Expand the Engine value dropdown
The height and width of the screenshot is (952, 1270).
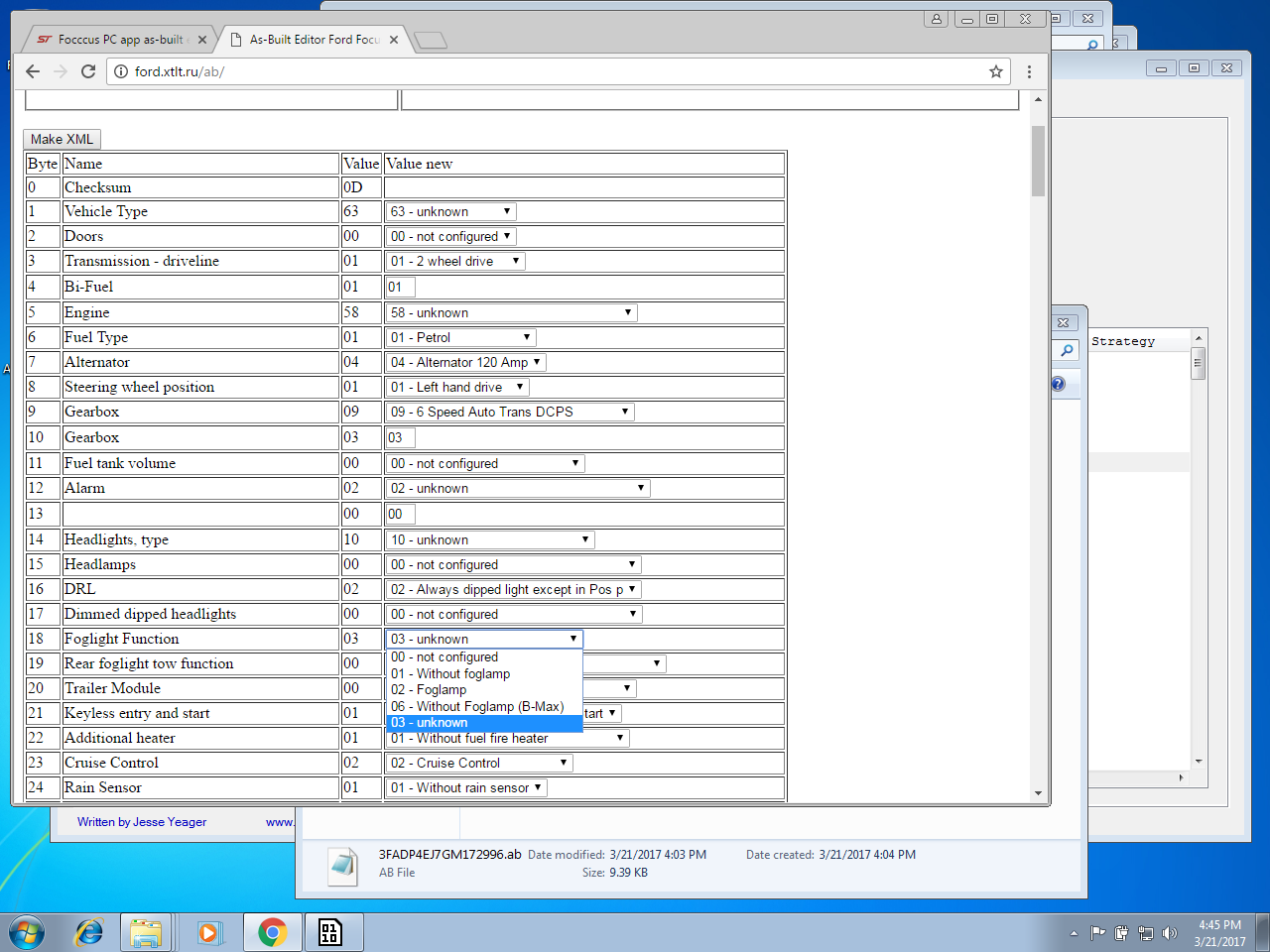pos(511,312)
